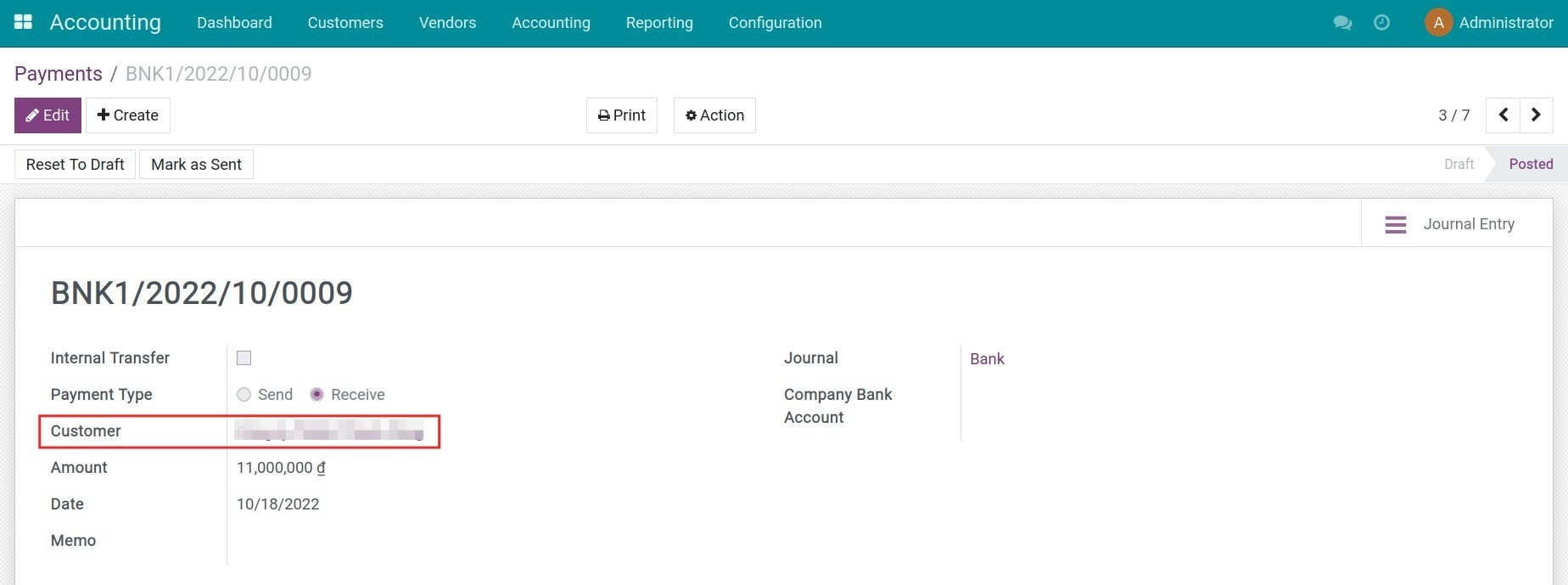Open the conversations chat icon

(x=1342, y=23)
